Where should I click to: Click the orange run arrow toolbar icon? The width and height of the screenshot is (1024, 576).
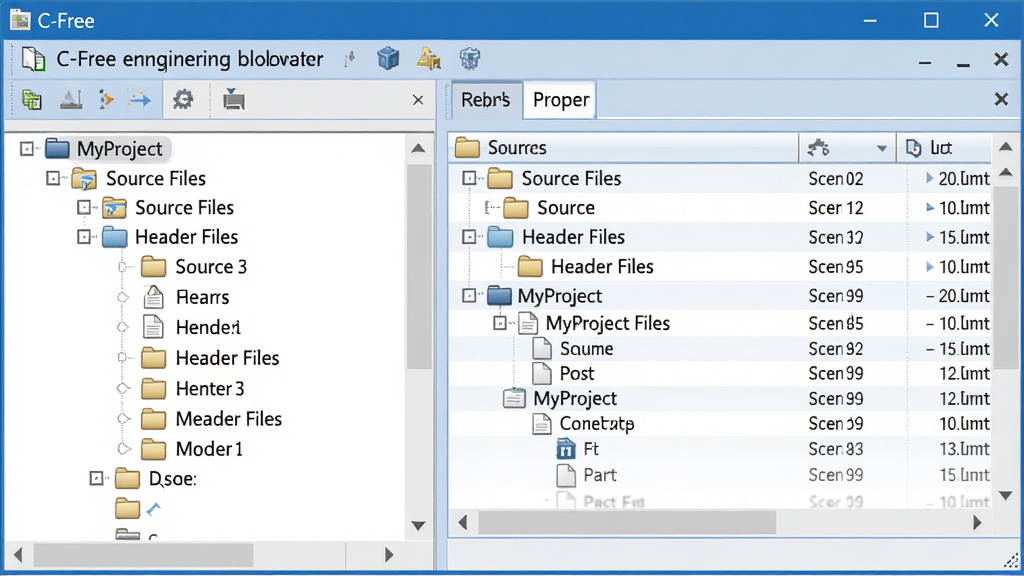click(106, 100)
